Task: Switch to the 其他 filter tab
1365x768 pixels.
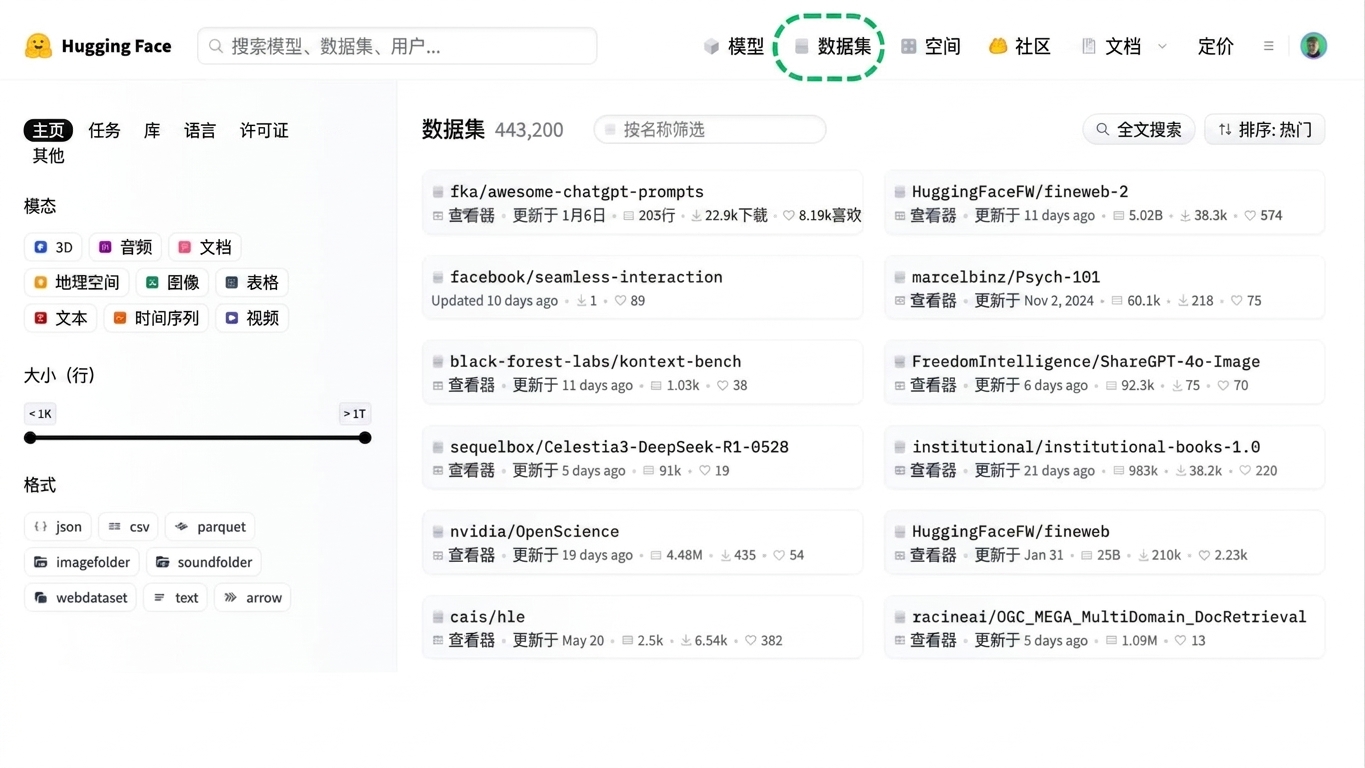Action: click(48, 155)
